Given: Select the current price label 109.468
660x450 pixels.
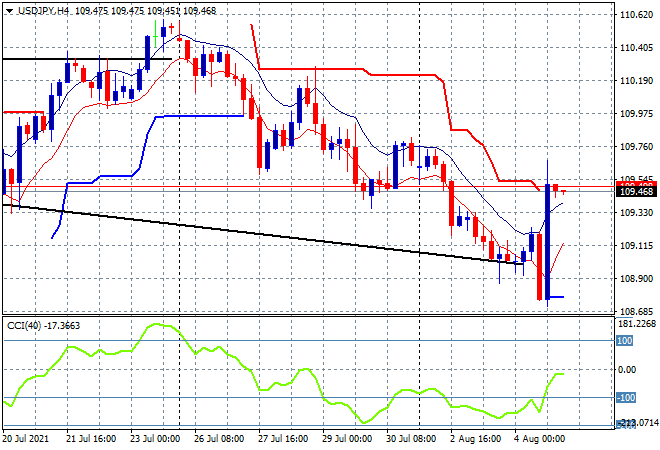Looking at the screenshot, I should (x=636, y=192).
